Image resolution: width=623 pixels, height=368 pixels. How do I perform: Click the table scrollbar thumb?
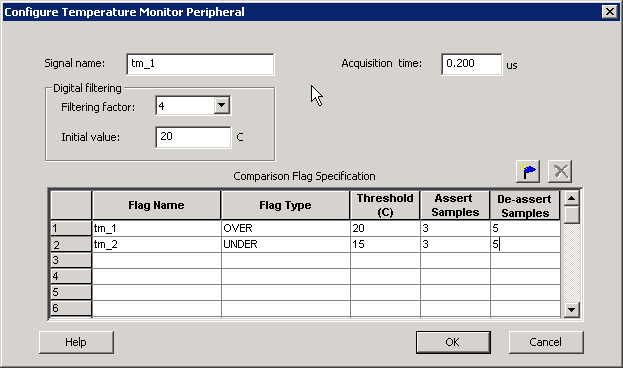point(572,215)
